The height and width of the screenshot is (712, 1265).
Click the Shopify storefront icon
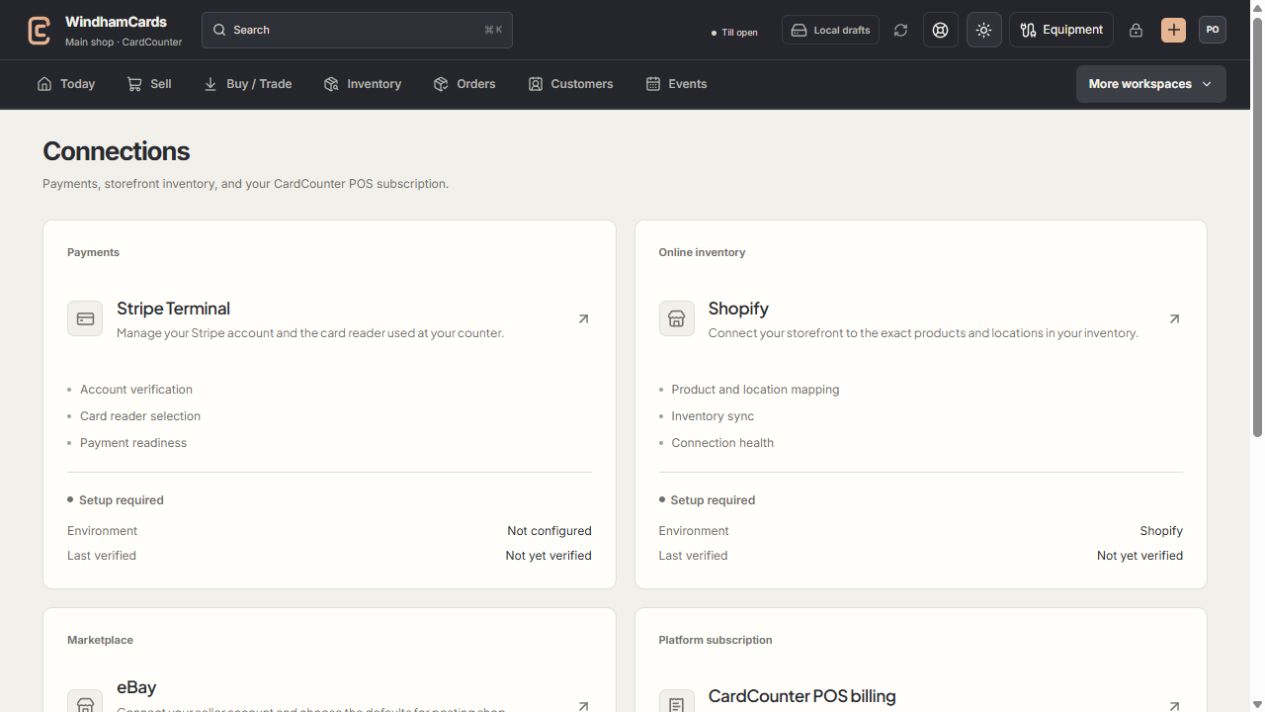pos(676,319)
